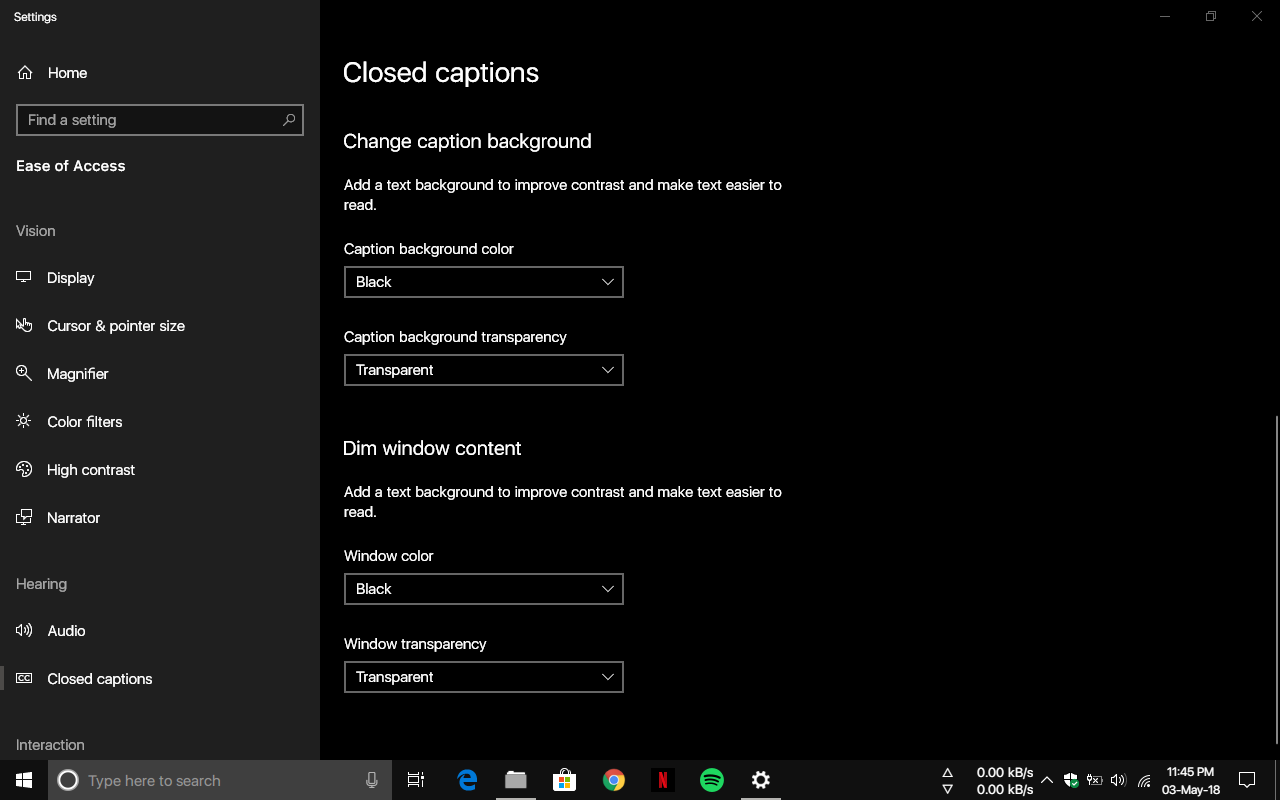
Task: Open the Action Center notifications icon
Action: [1247, 780]
